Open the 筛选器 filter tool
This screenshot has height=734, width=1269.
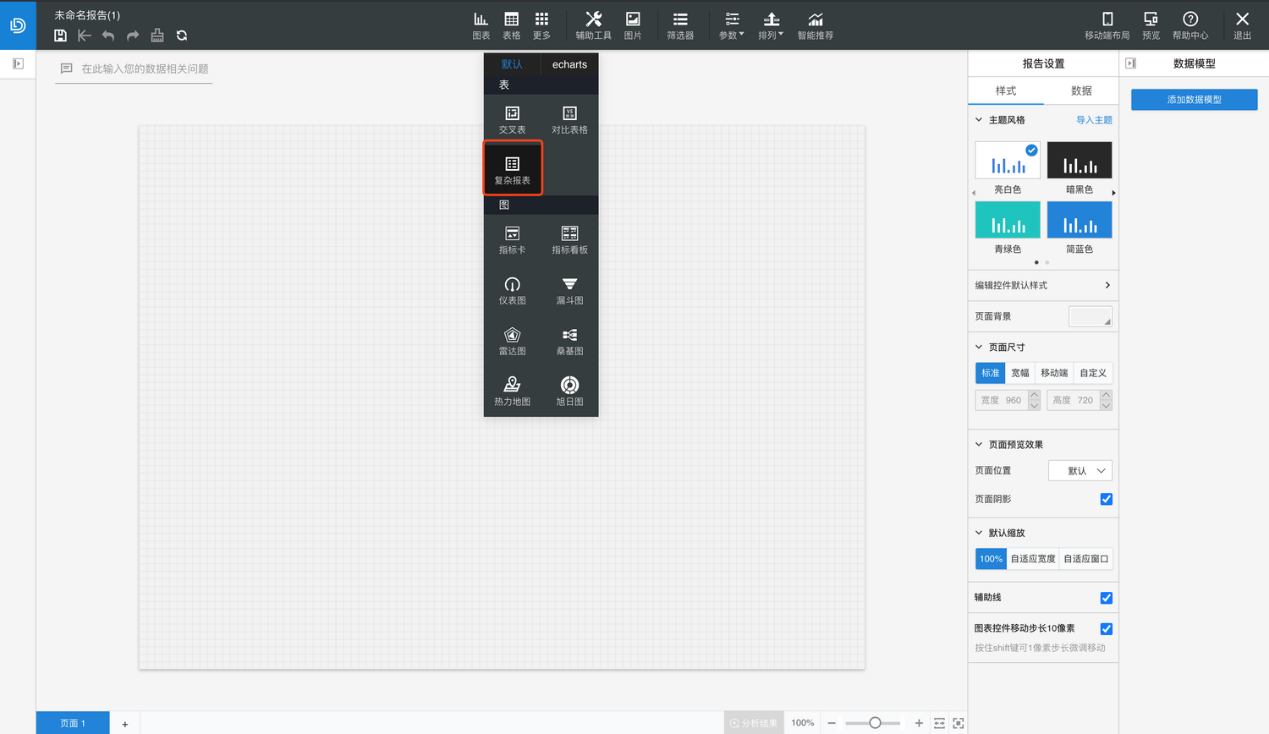point(680,25)
